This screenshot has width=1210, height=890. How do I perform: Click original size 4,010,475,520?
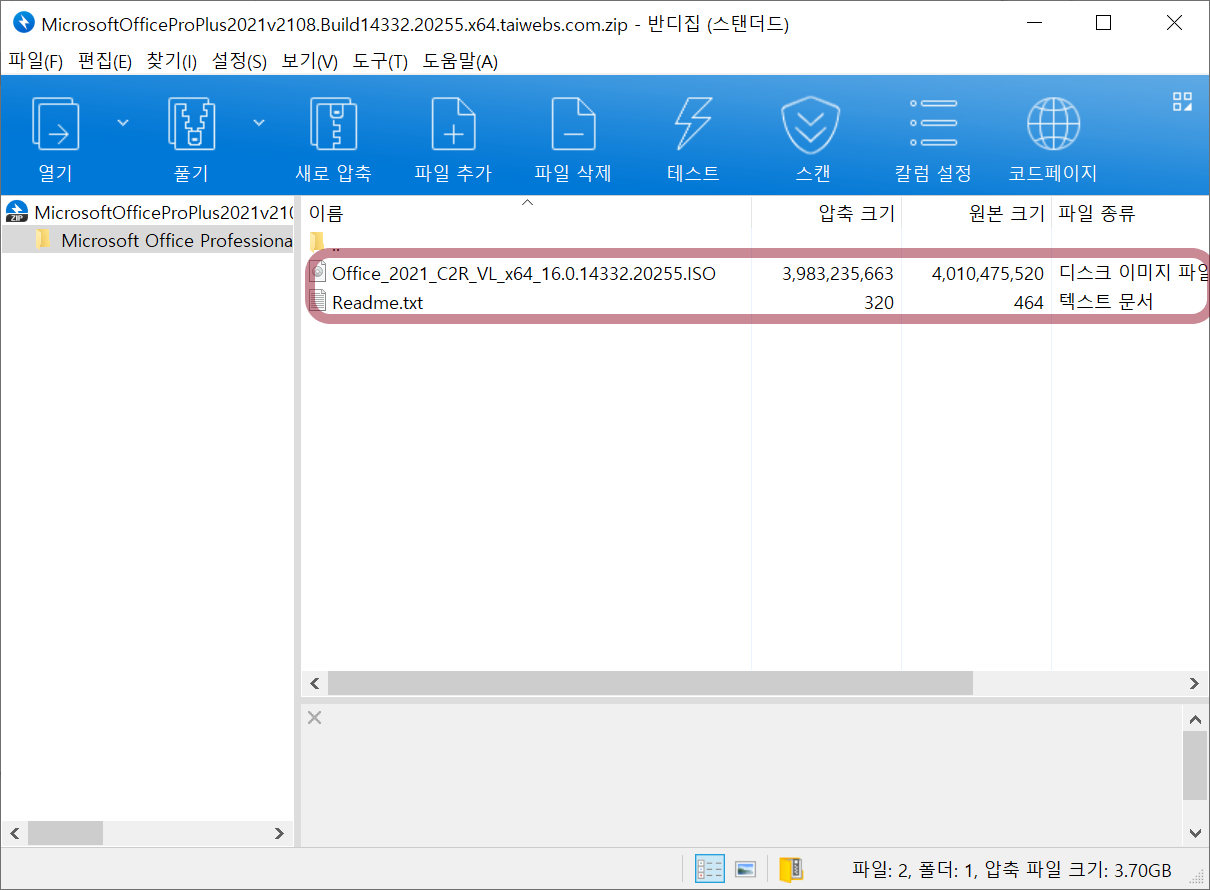coord(988,273)
